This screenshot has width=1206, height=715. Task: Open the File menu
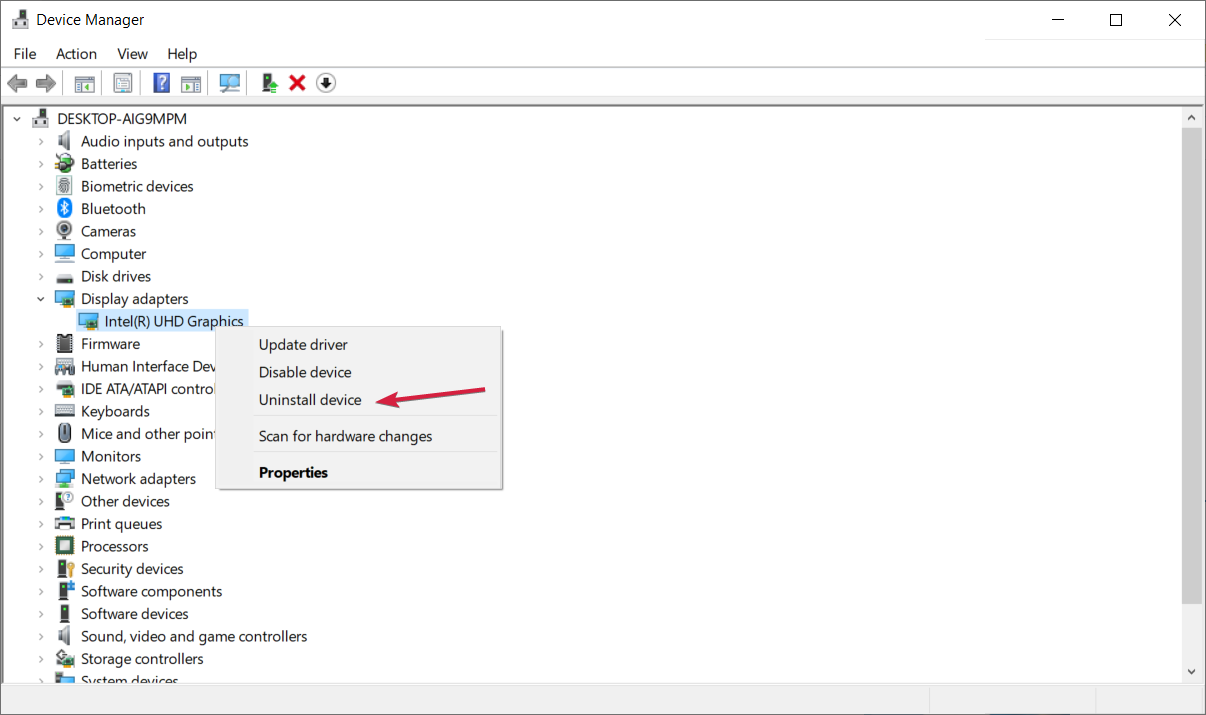point(25,54)
